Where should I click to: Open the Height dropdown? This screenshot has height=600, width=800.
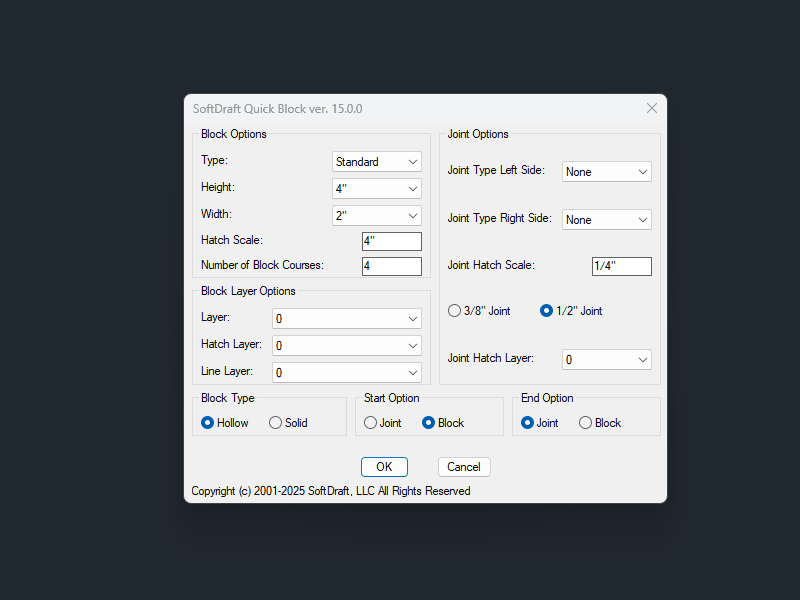click(377, 188)
